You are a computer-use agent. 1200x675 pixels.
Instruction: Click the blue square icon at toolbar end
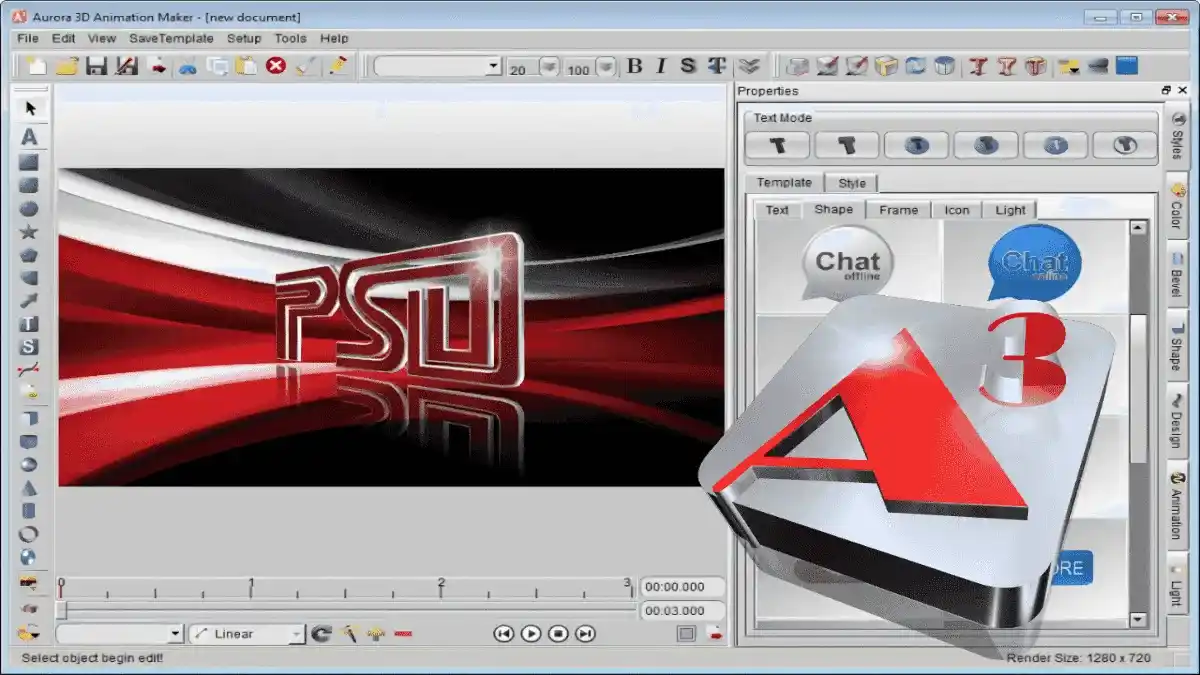pos(1127,66)
